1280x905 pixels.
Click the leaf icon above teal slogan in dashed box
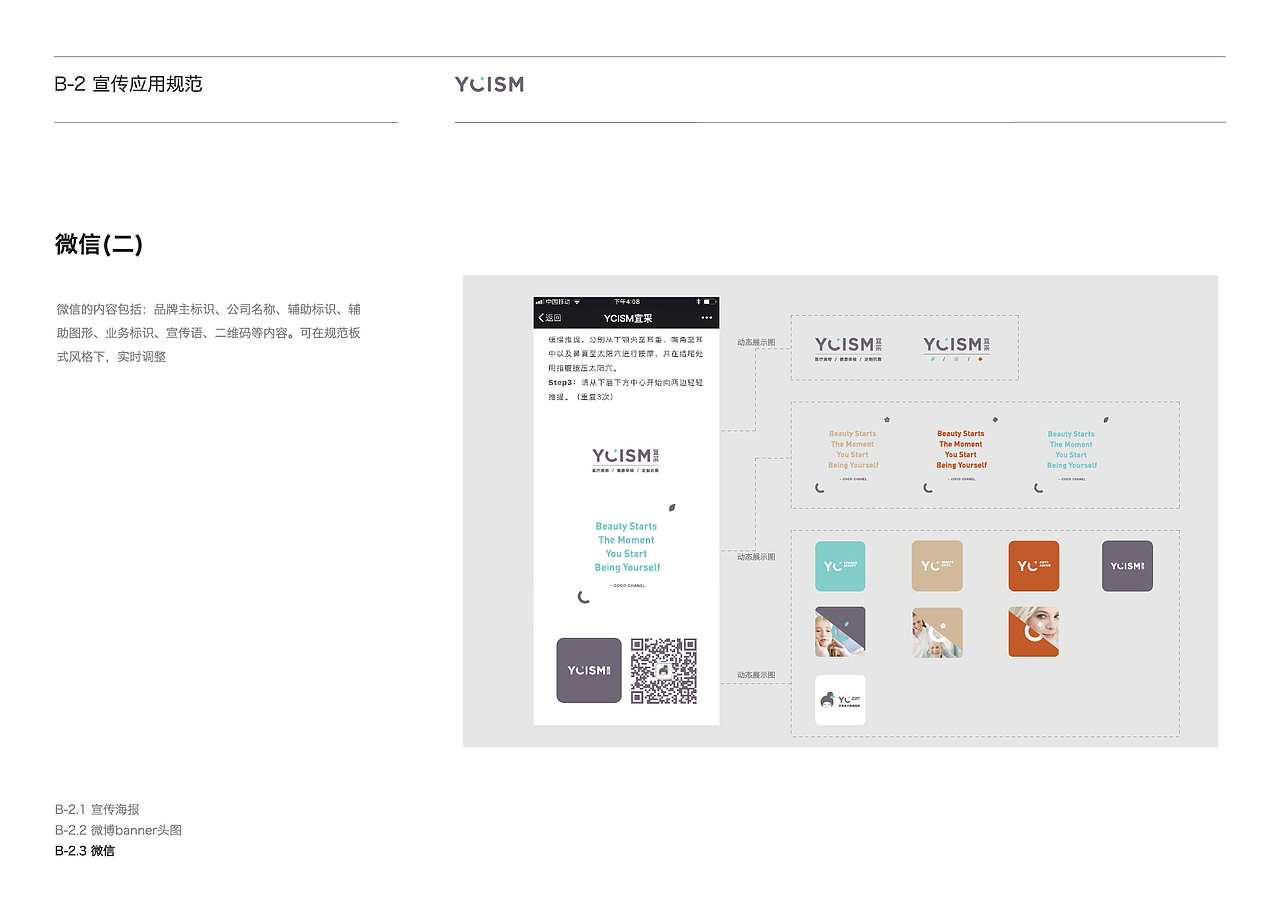(x=1106, y=420)
